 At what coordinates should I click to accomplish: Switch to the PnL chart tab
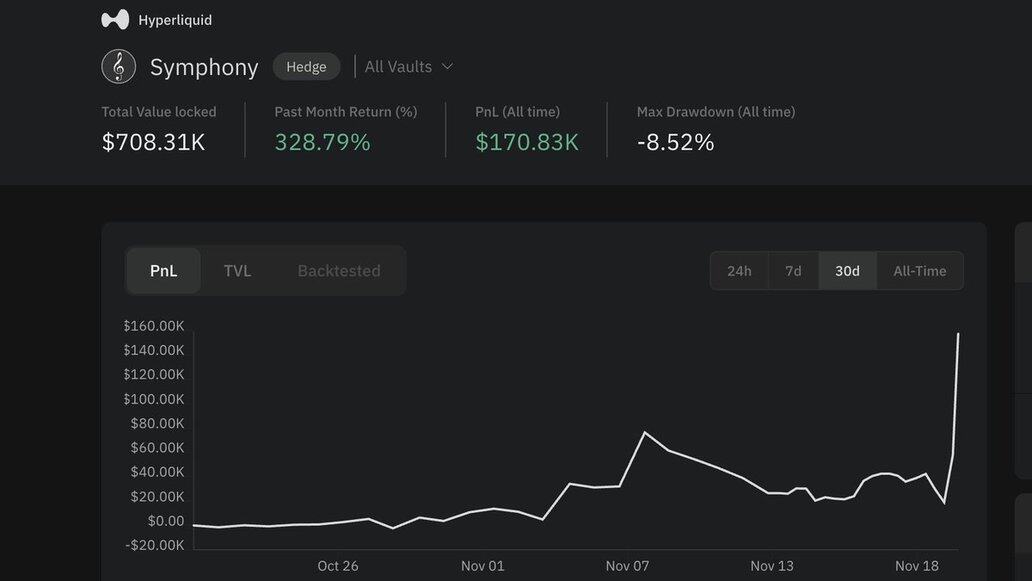(x=163, y=271)
